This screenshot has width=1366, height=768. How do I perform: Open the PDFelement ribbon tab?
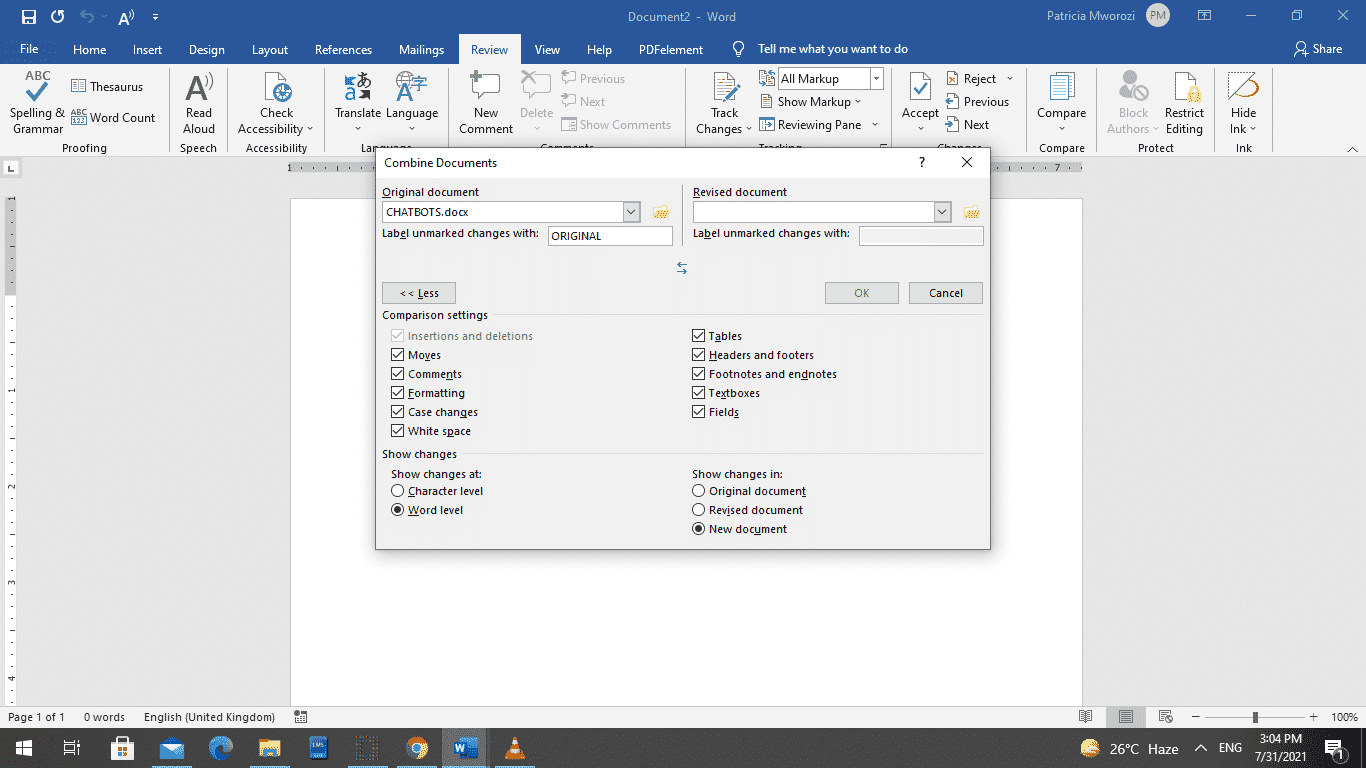[x=670, y=48]
